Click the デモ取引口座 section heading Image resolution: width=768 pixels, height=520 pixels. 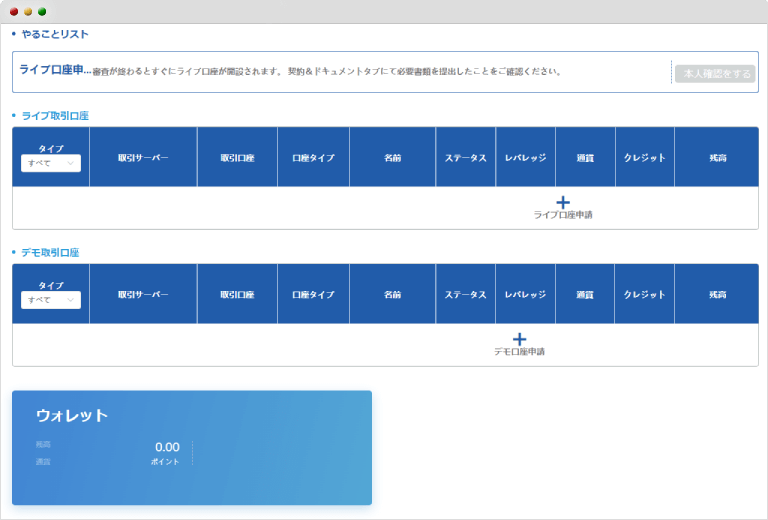coord(50,253)
